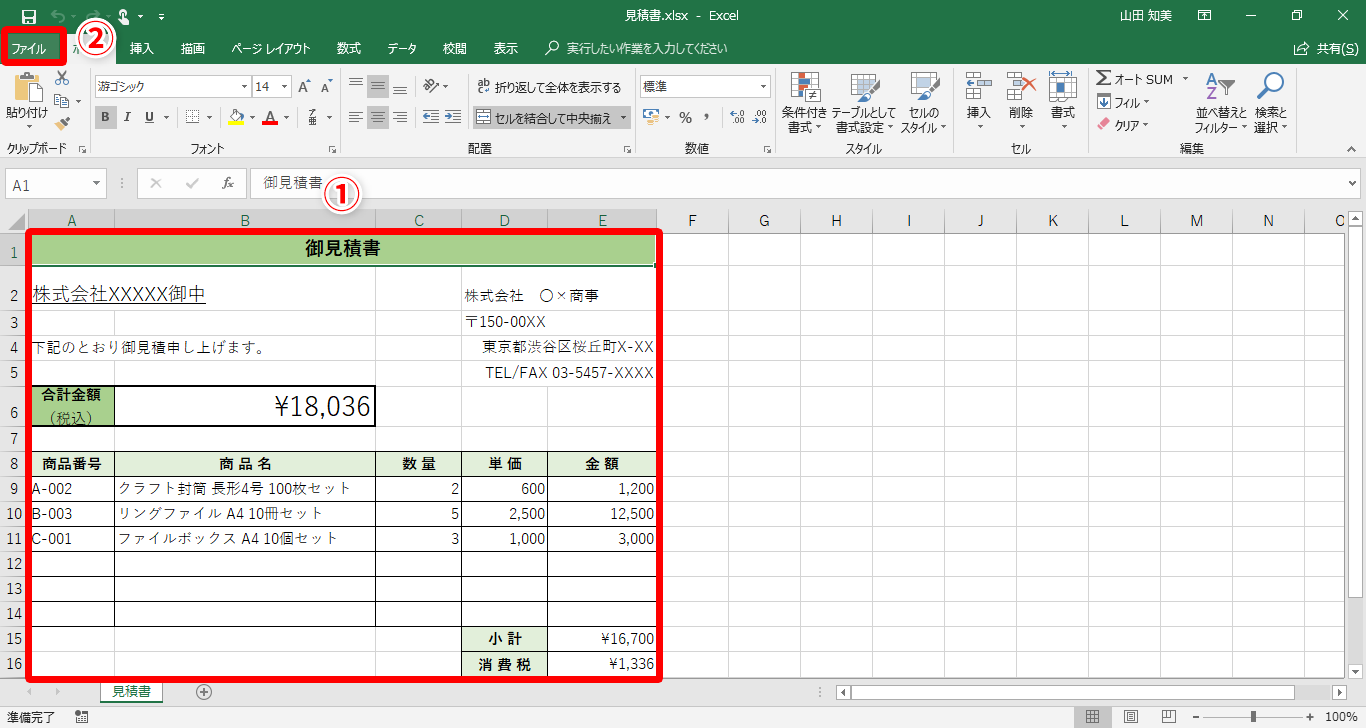Save the workbook from the quick access toolbar

(29, 16)
